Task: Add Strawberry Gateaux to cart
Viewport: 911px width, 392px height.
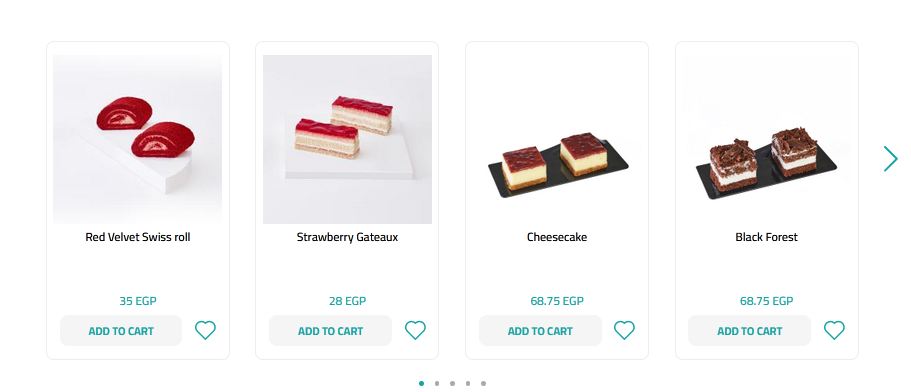Action: click(x=331, y=331)
